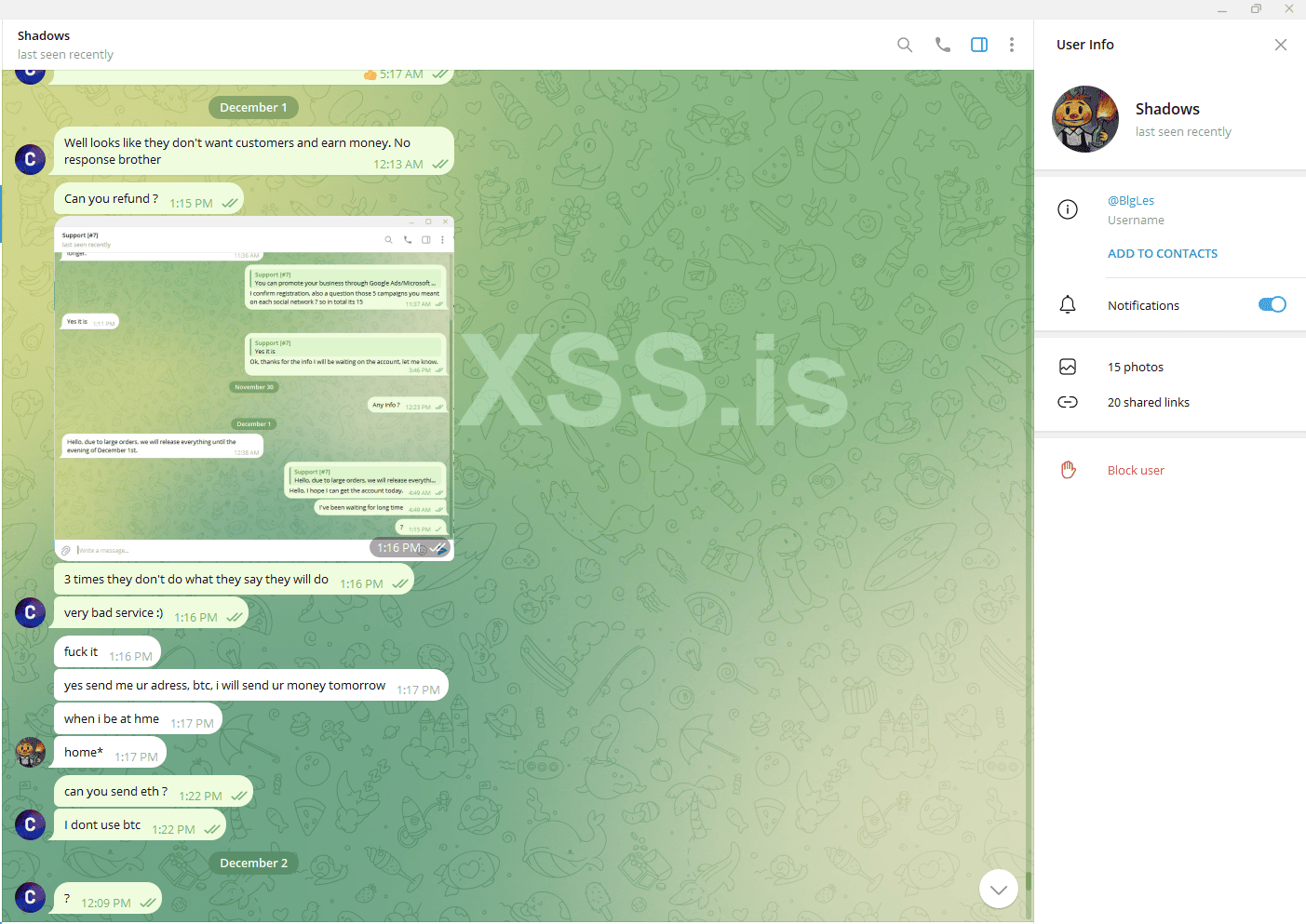
Task: Open Shadows profile picture in User Info
Action: coord(1085,119)
